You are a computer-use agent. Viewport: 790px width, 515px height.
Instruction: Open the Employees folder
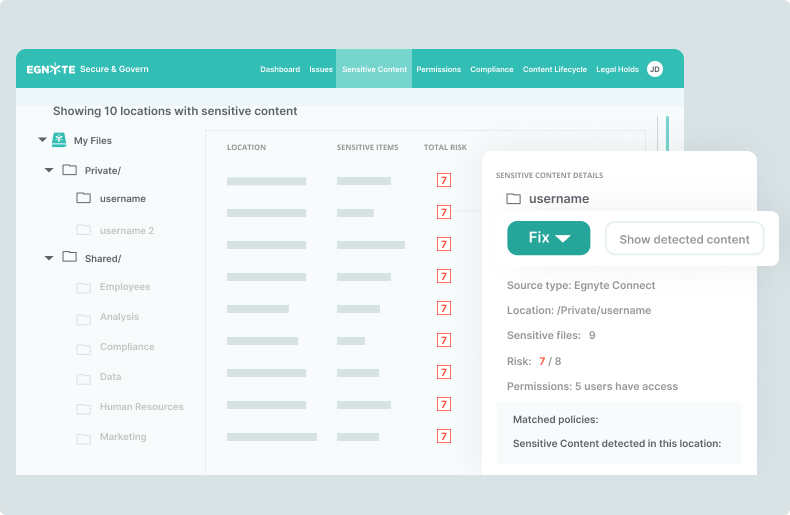[124, 287]
